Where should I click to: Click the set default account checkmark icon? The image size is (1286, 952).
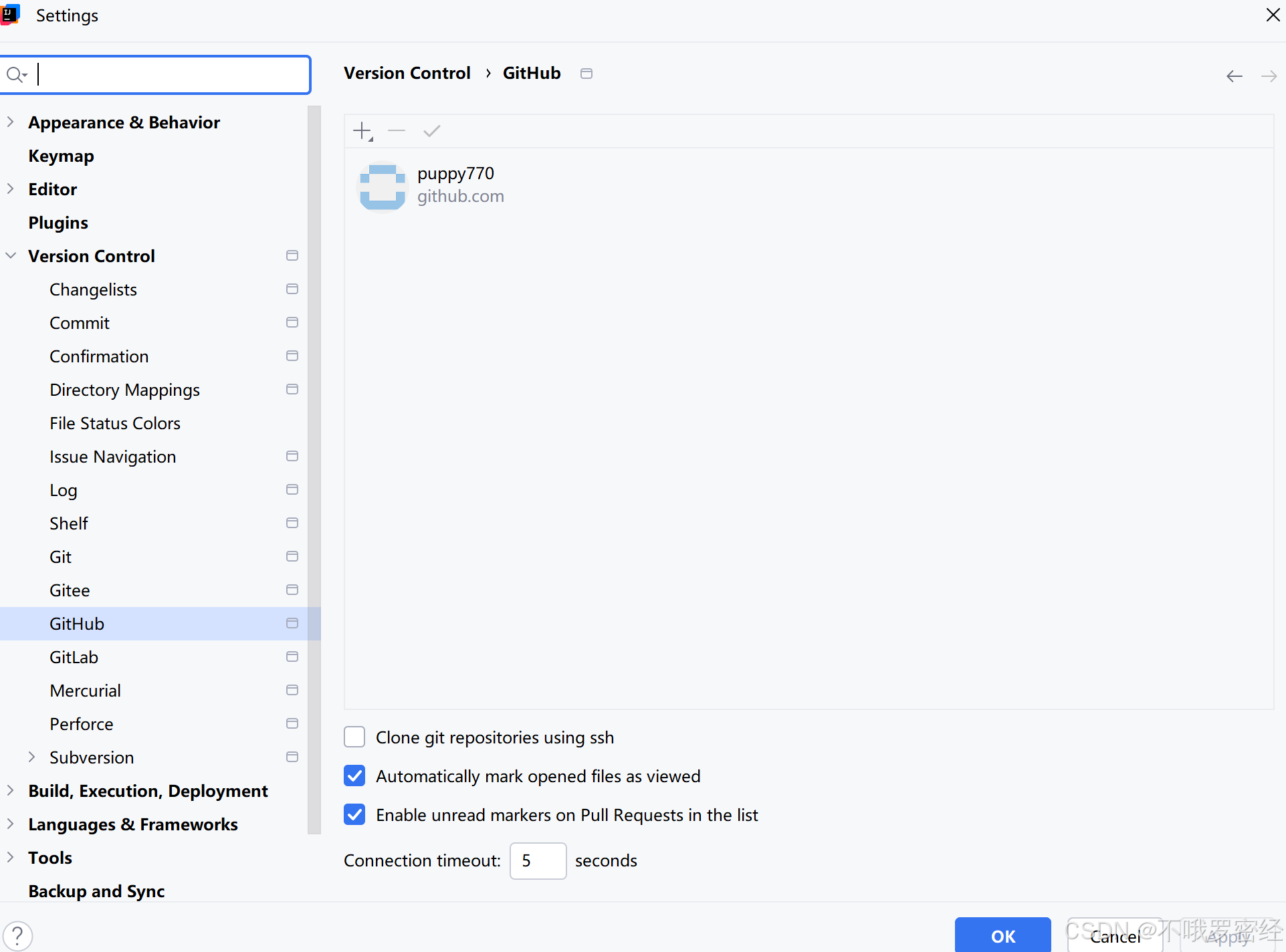(x=432, y=131)
